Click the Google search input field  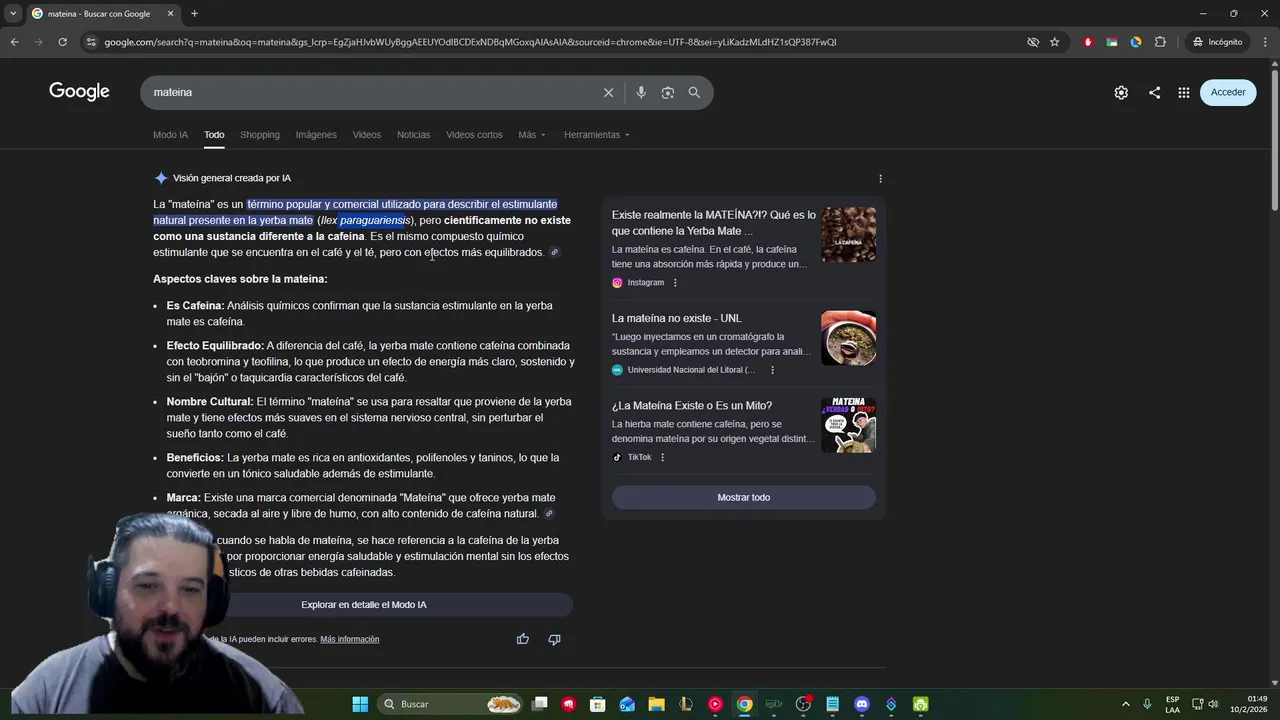click(x=370, y=92)
